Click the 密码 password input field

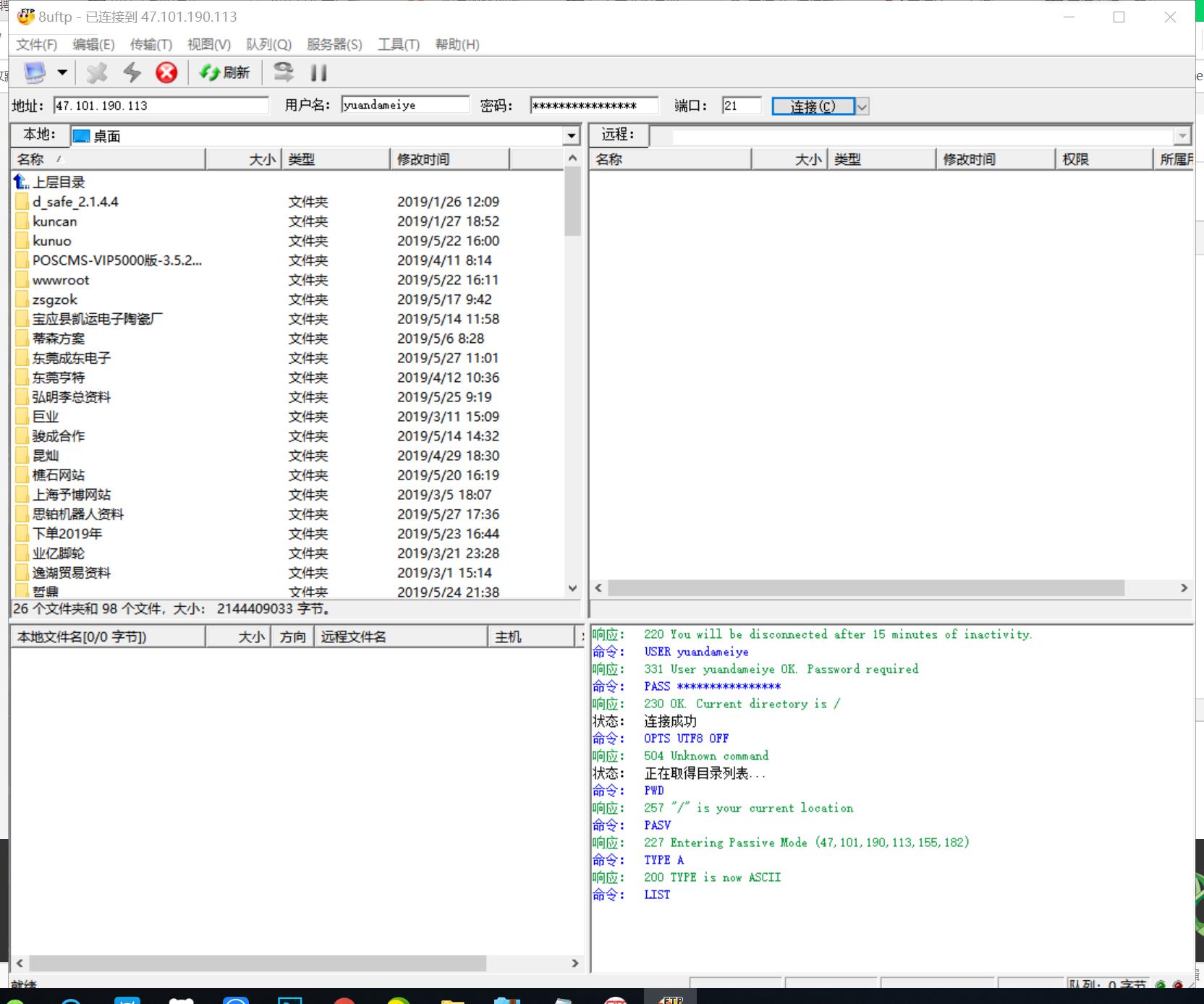tap(594, 106)
